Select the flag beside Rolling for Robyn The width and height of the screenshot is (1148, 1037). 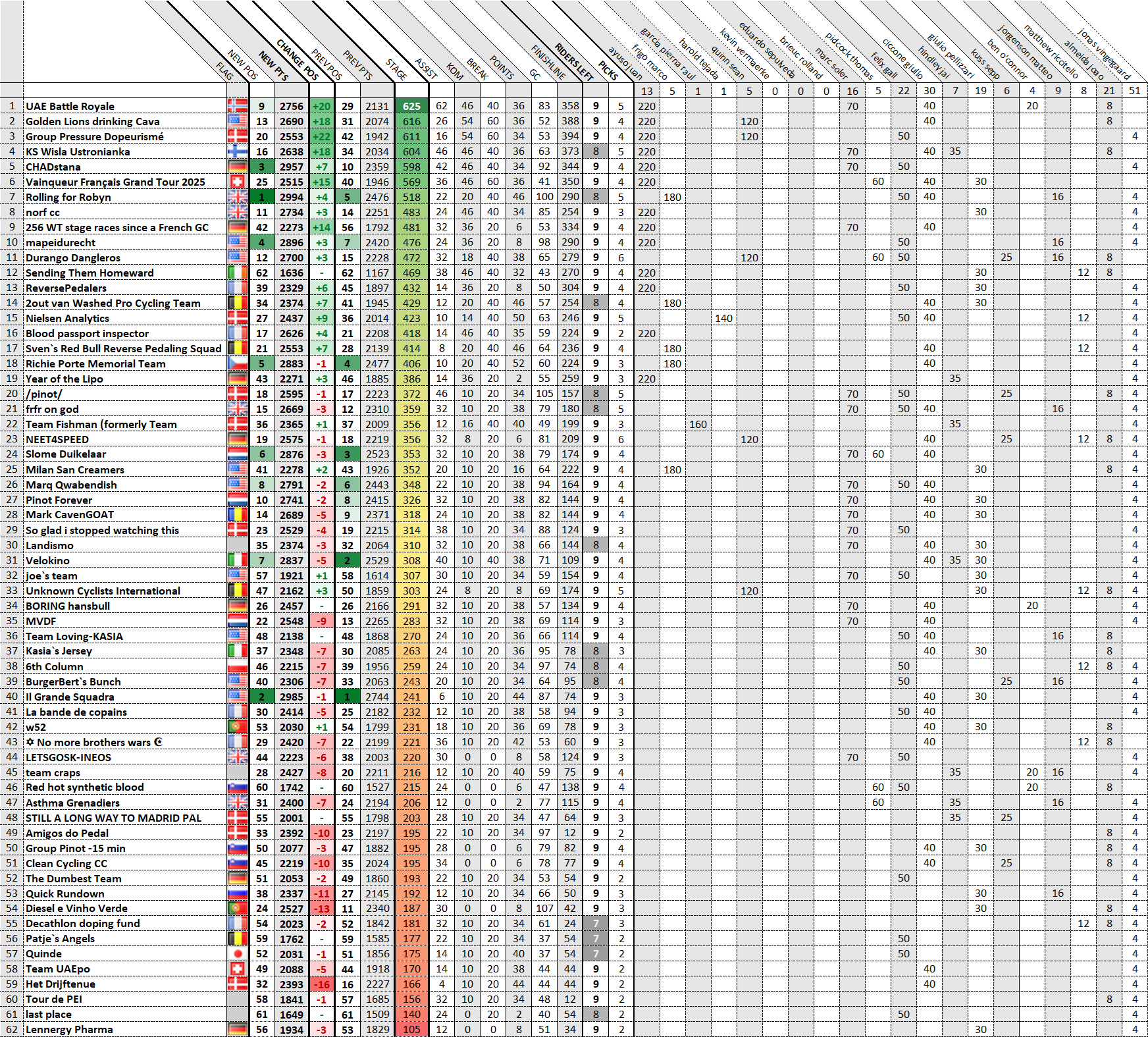tap(238, 197)
